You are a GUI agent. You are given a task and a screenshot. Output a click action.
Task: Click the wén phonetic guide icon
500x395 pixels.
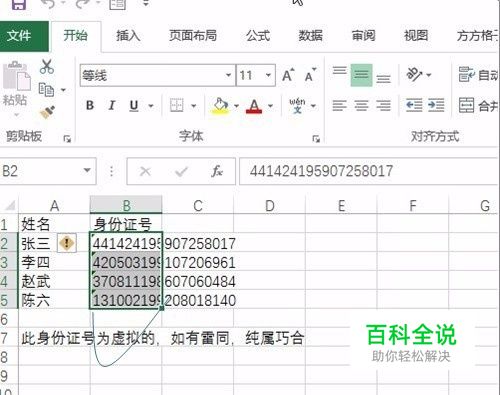(x=297, y=106)
